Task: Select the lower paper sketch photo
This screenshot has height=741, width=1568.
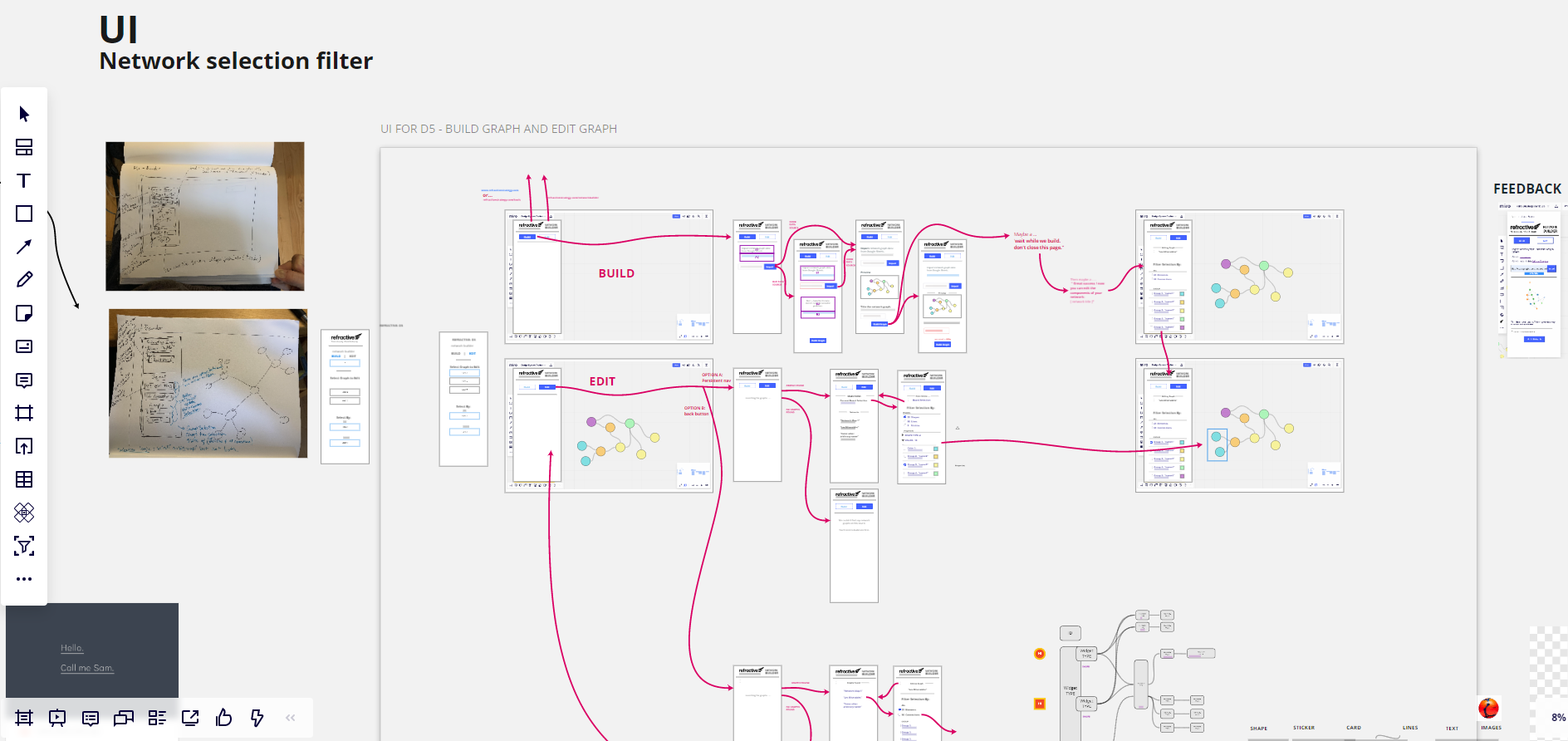Action: tap(208, 384)
